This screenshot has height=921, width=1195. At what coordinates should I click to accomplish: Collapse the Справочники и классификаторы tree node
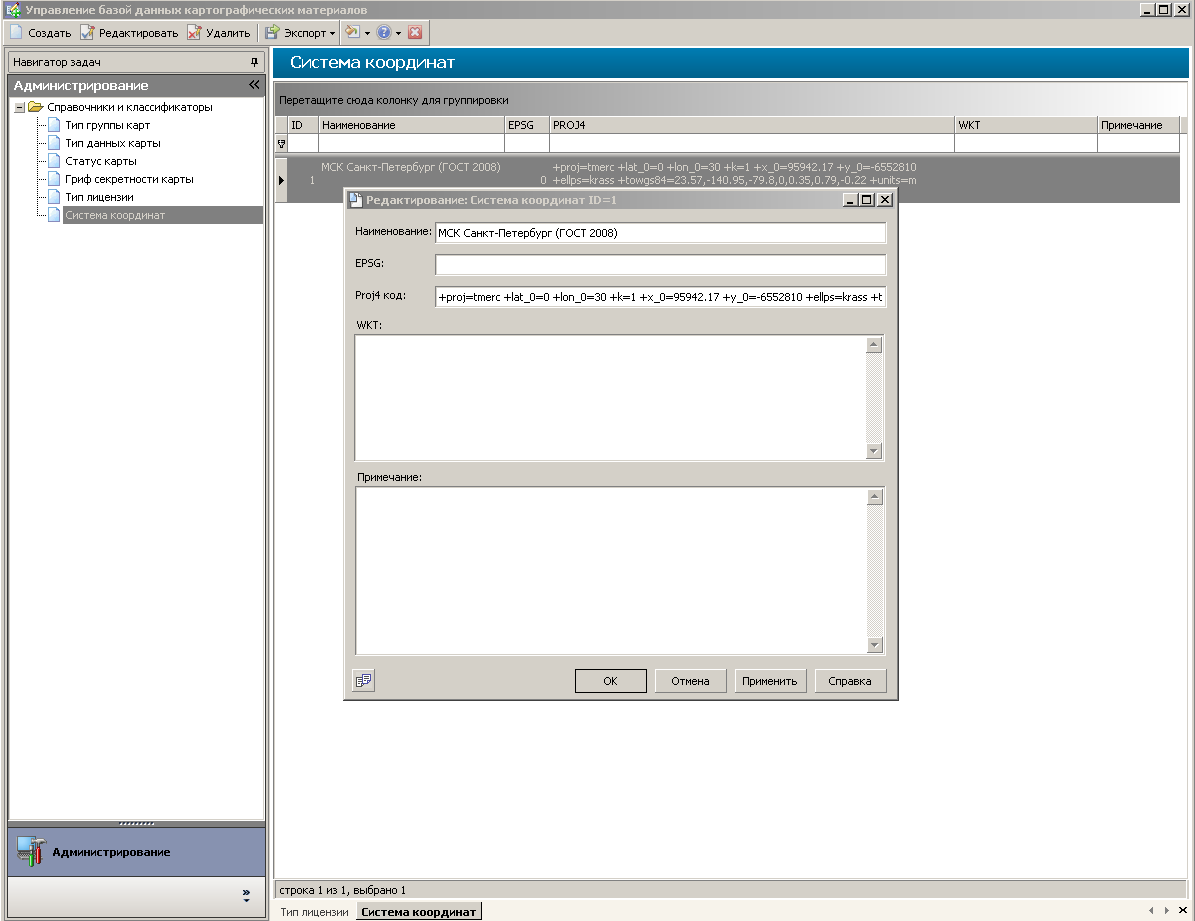tap(20, 108)
